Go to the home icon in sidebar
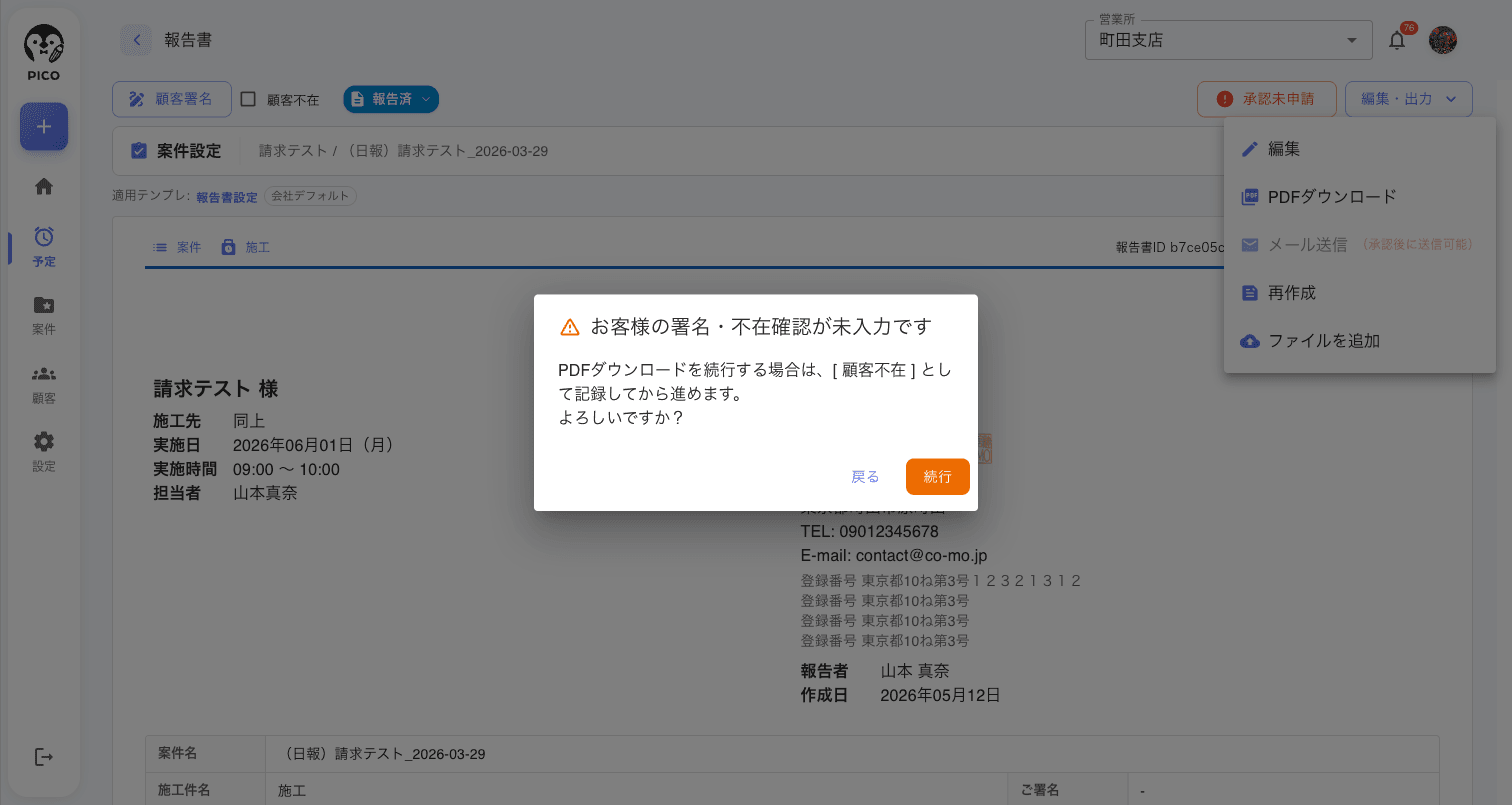This screenshot has width=1512, height=805. tap(44, 187)
